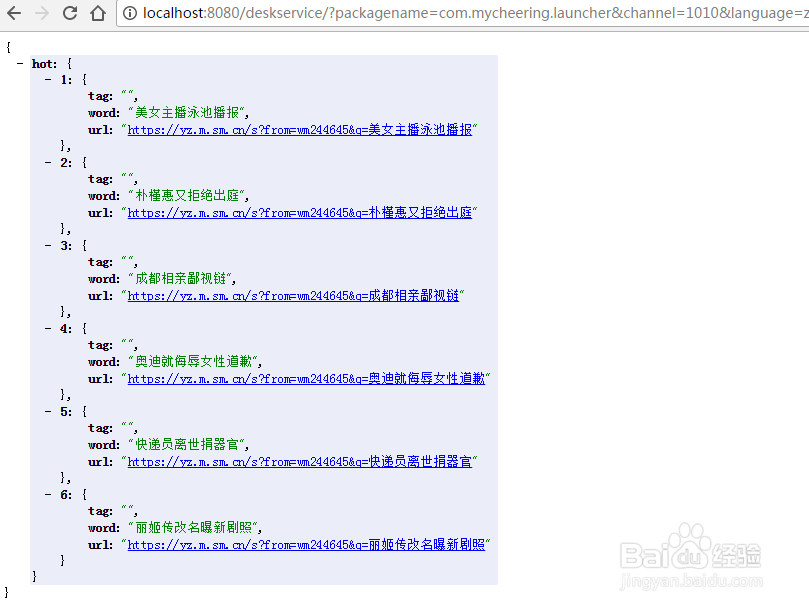Open the 成都相亲鄙视链 url link
The image size is (809, 609).
[293, 296]
